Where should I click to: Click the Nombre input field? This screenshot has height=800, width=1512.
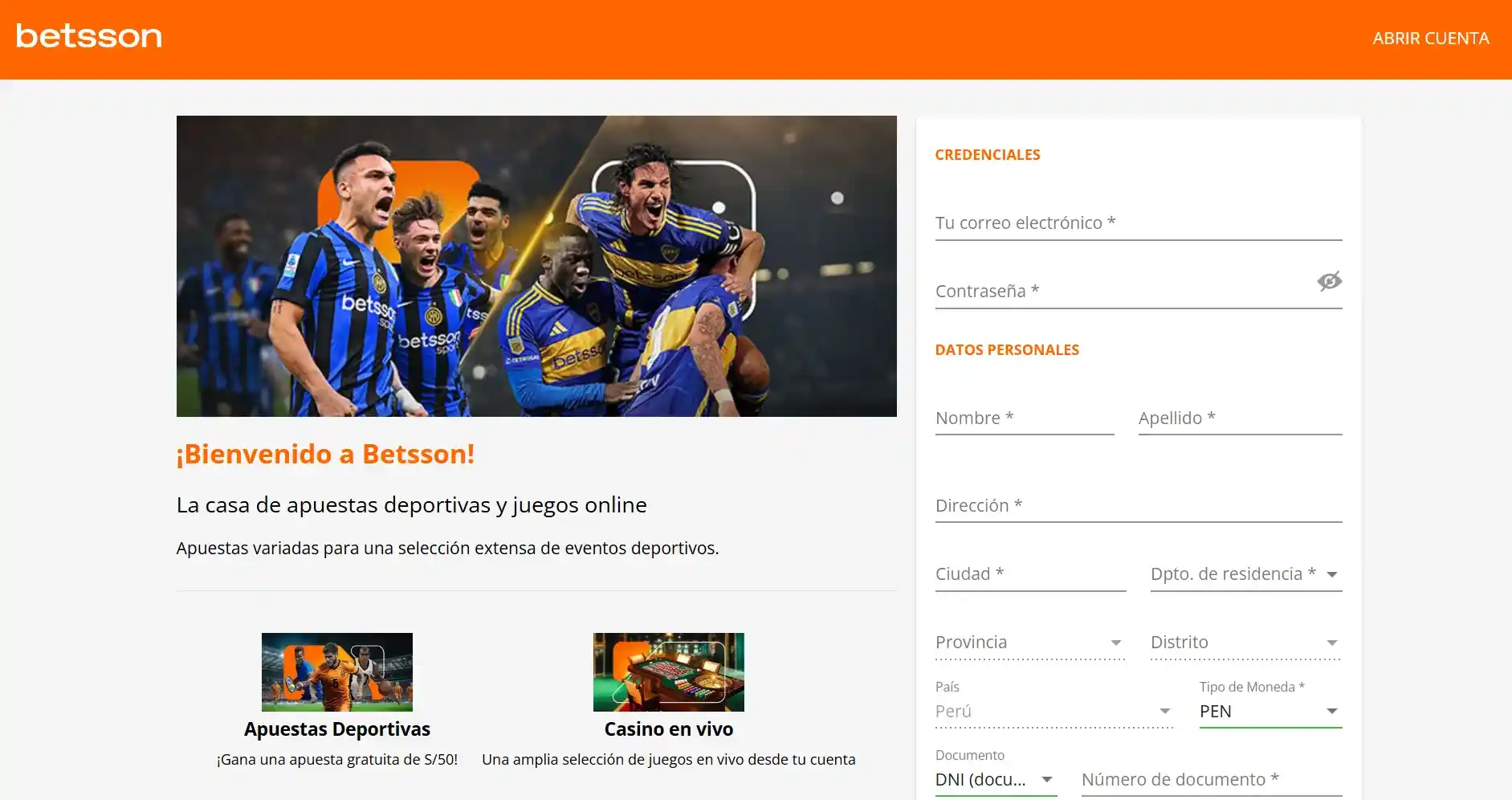tap(1025, 418)
